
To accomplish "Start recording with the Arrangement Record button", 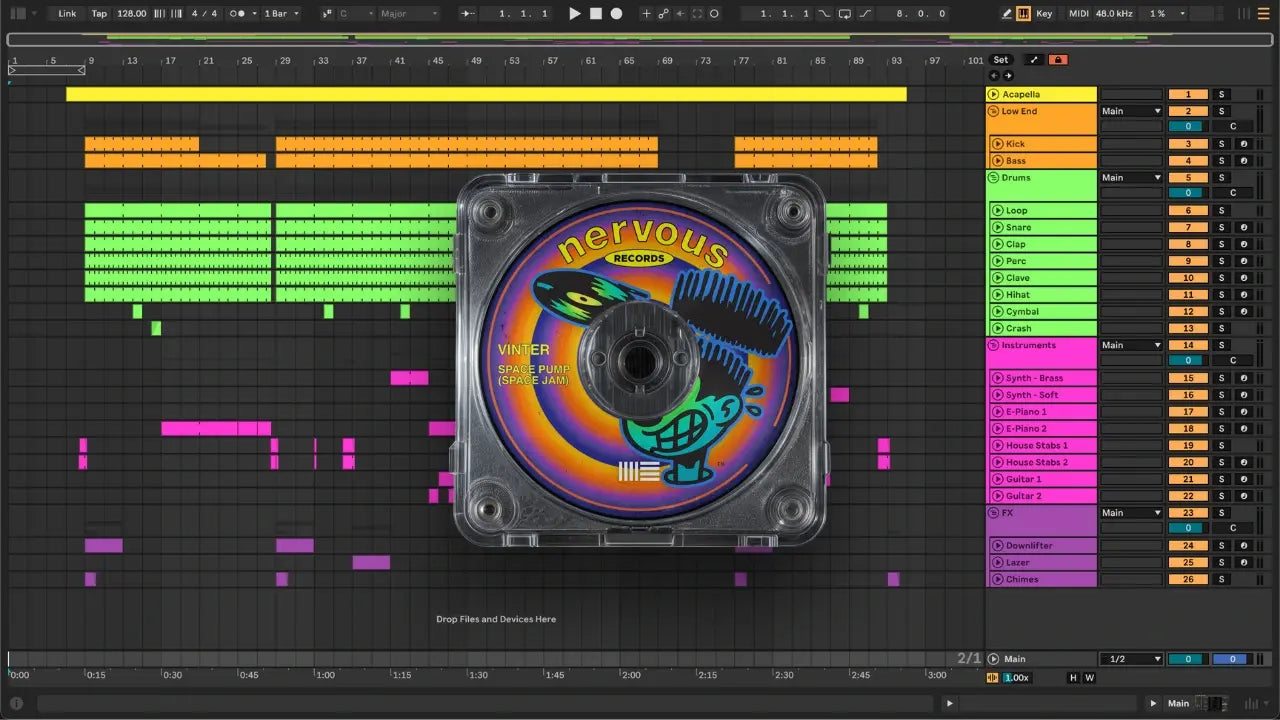I will pyautogui.click(x=616, y=14).
